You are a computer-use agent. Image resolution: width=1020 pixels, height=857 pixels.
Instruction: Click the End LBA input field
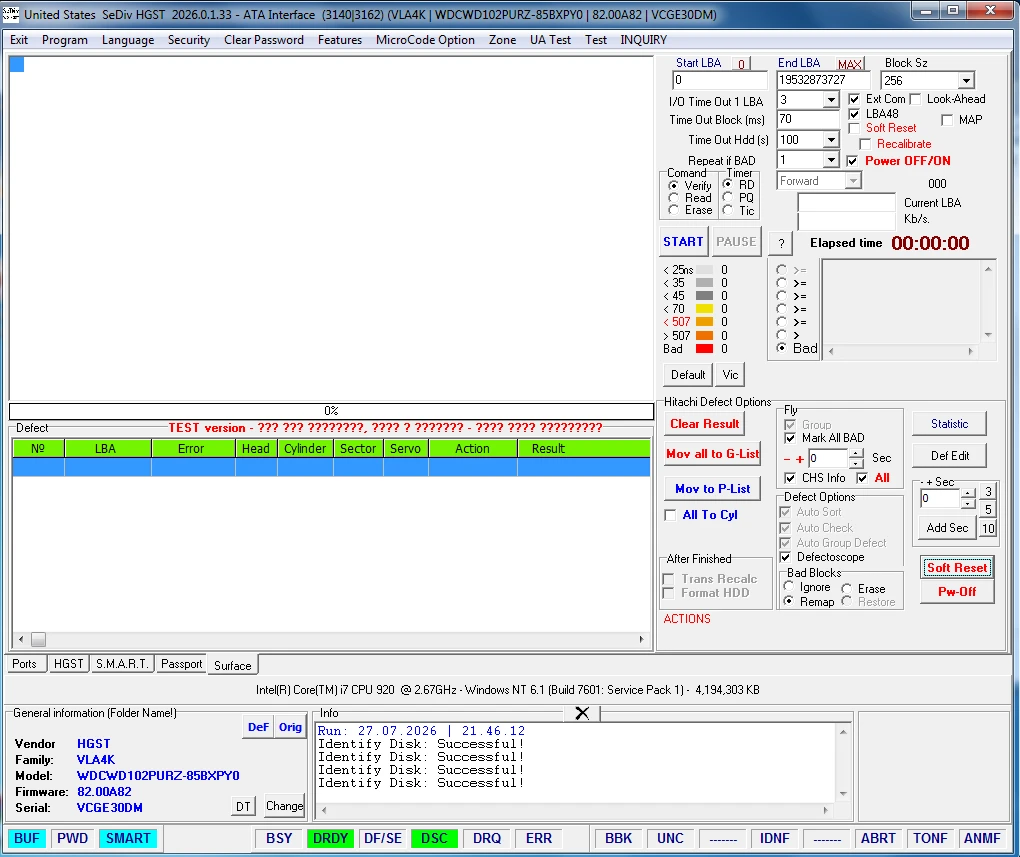pyautogui.click(x=823, y=80)
